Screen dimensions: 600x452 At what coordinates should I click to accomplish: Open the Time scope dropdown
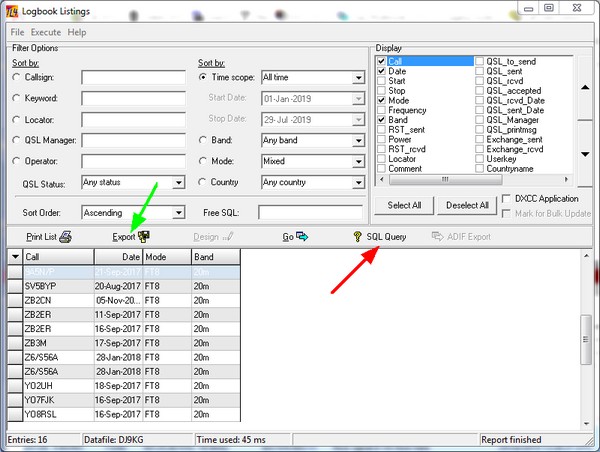coord(358,78)
